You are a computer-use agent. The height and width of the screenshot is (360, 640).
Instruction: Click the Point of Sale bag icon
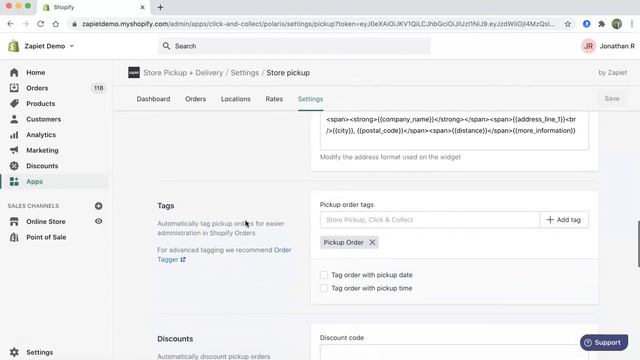click(x=14, y=237)
